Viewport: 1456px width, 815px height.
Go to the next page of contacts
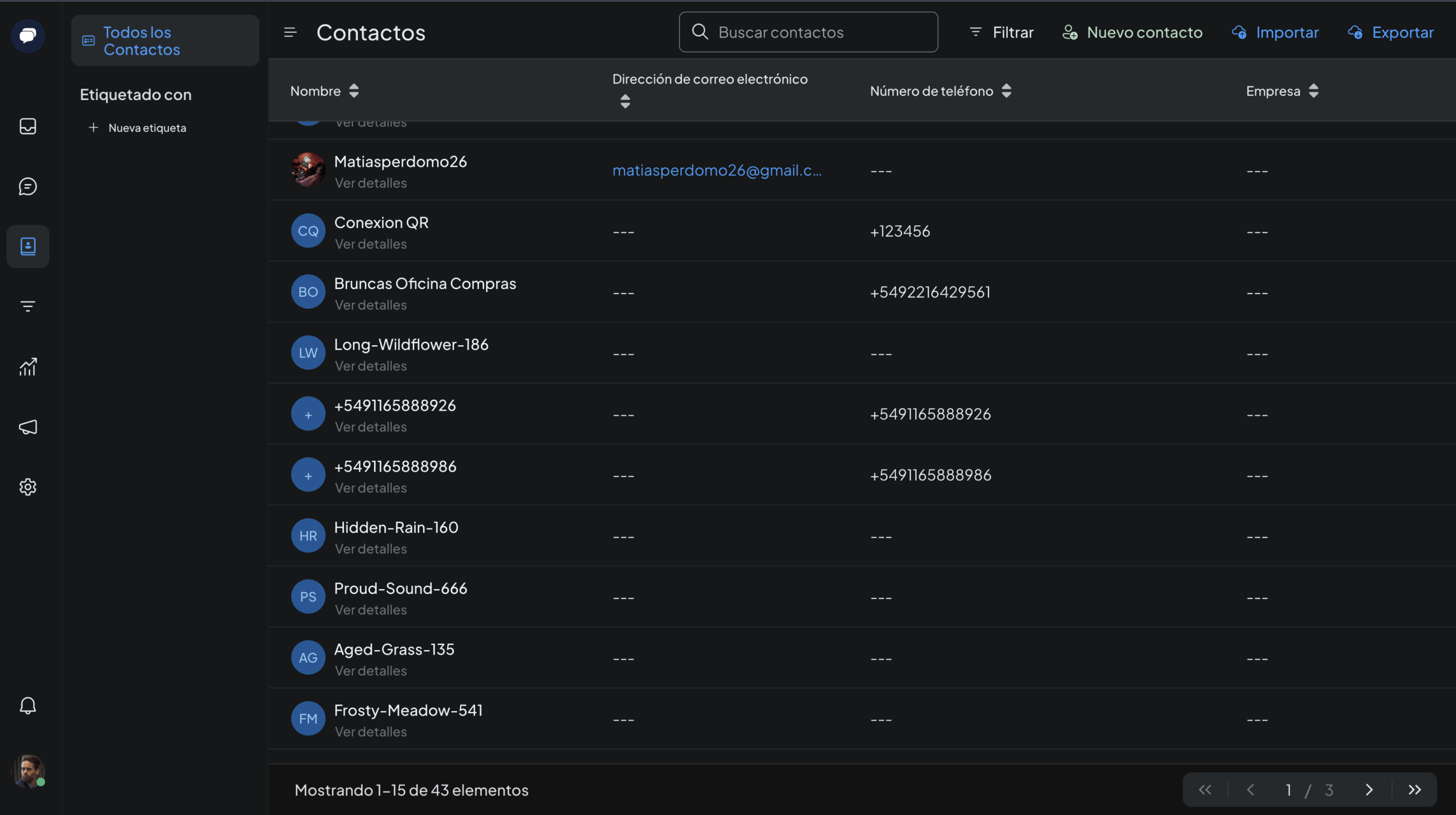(x=1369, y=790)
